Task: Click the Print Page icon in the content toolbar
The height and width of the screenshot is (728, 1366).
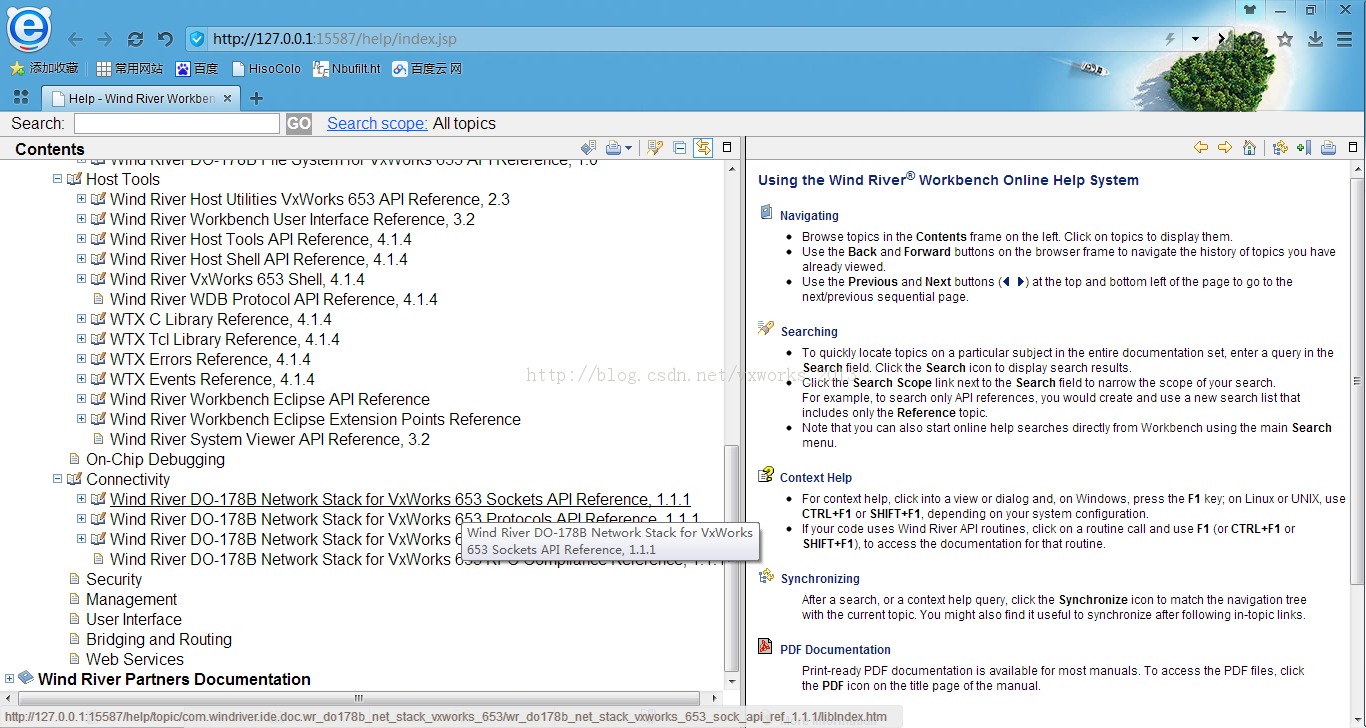Action: coord(1328,148)
